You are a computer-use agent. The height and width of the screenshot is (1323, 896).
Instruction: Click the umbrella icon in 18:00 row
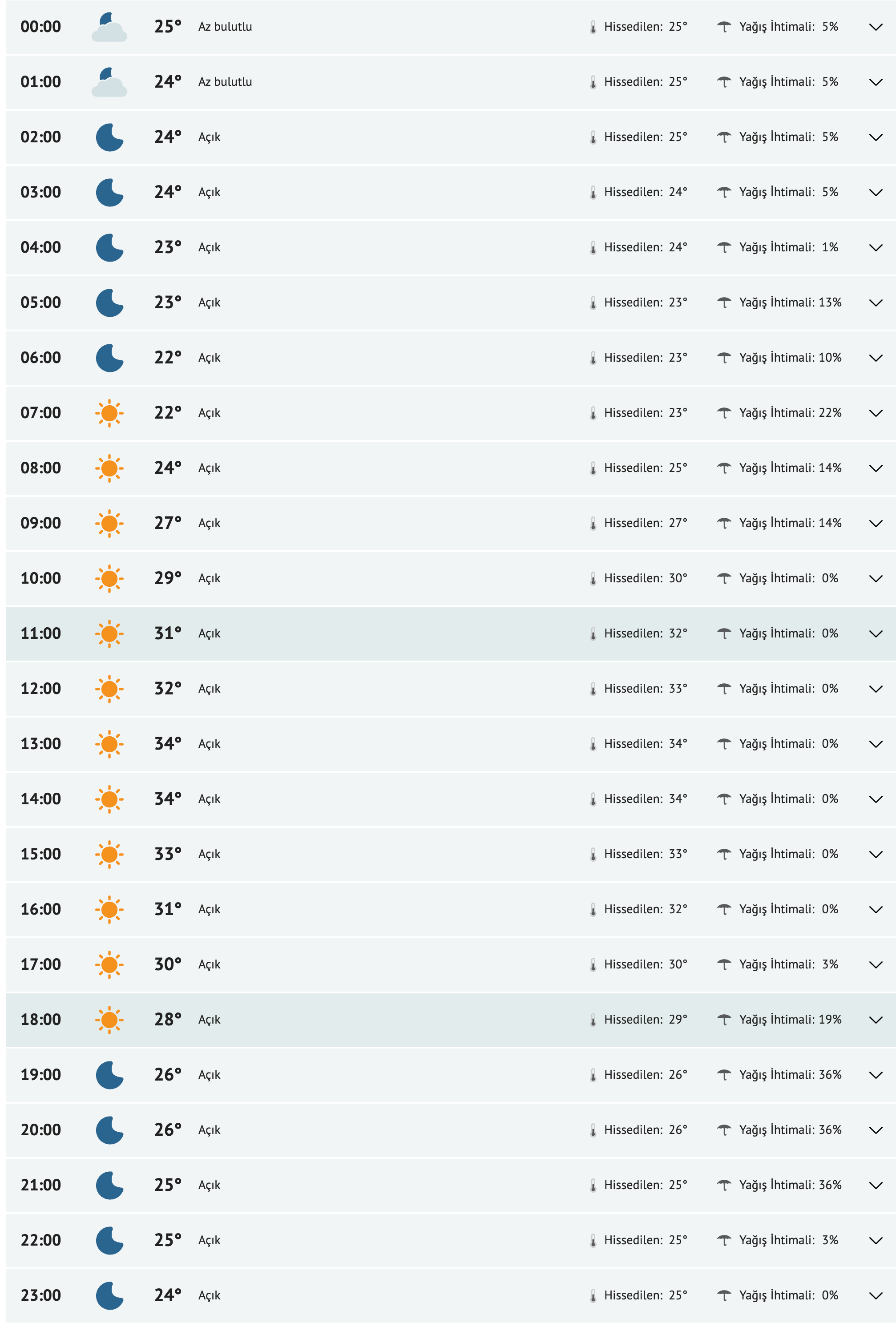[723, 1020]
